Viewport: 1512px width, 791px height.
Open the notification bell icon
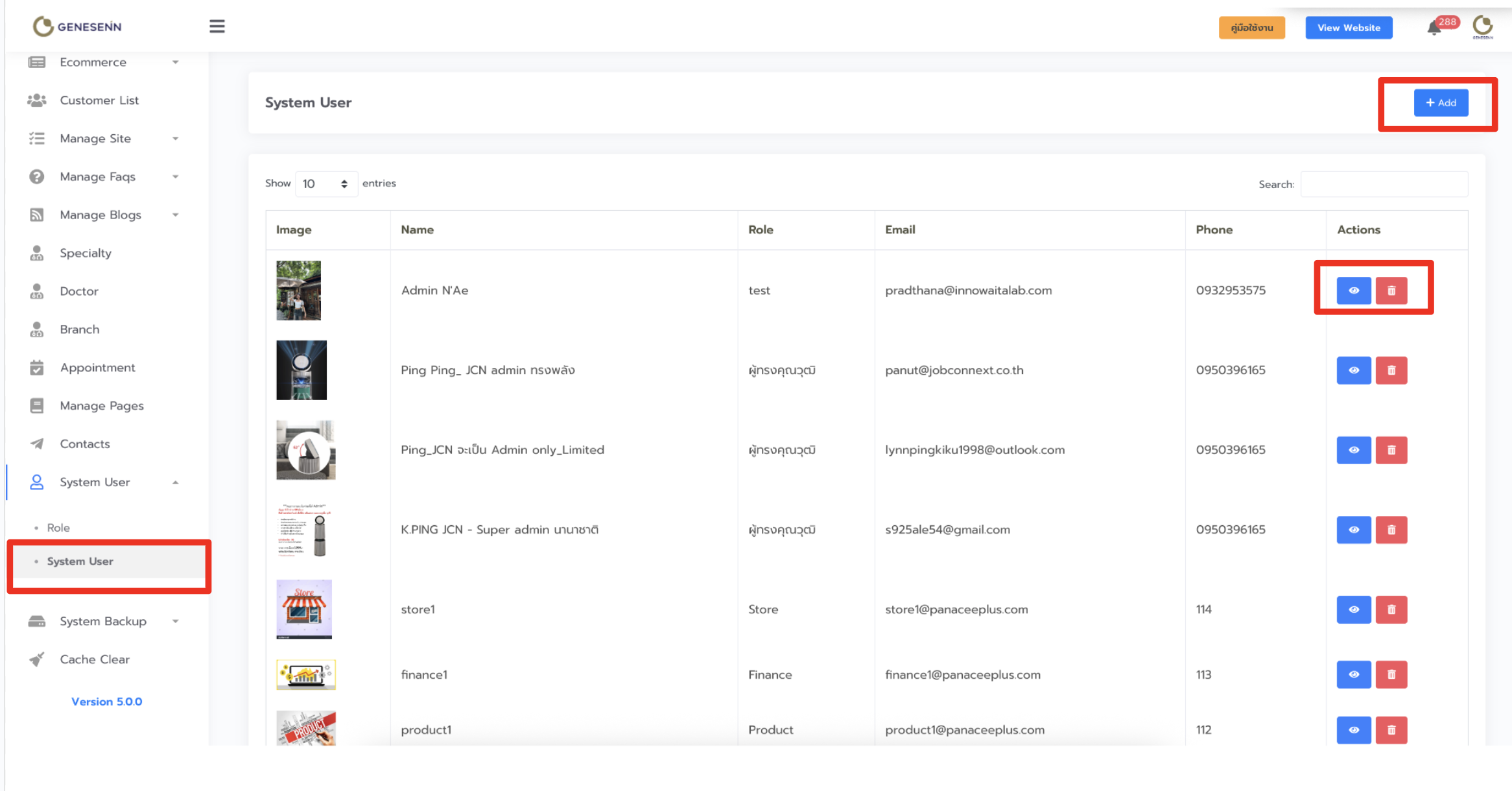[x=1434, y=28]
